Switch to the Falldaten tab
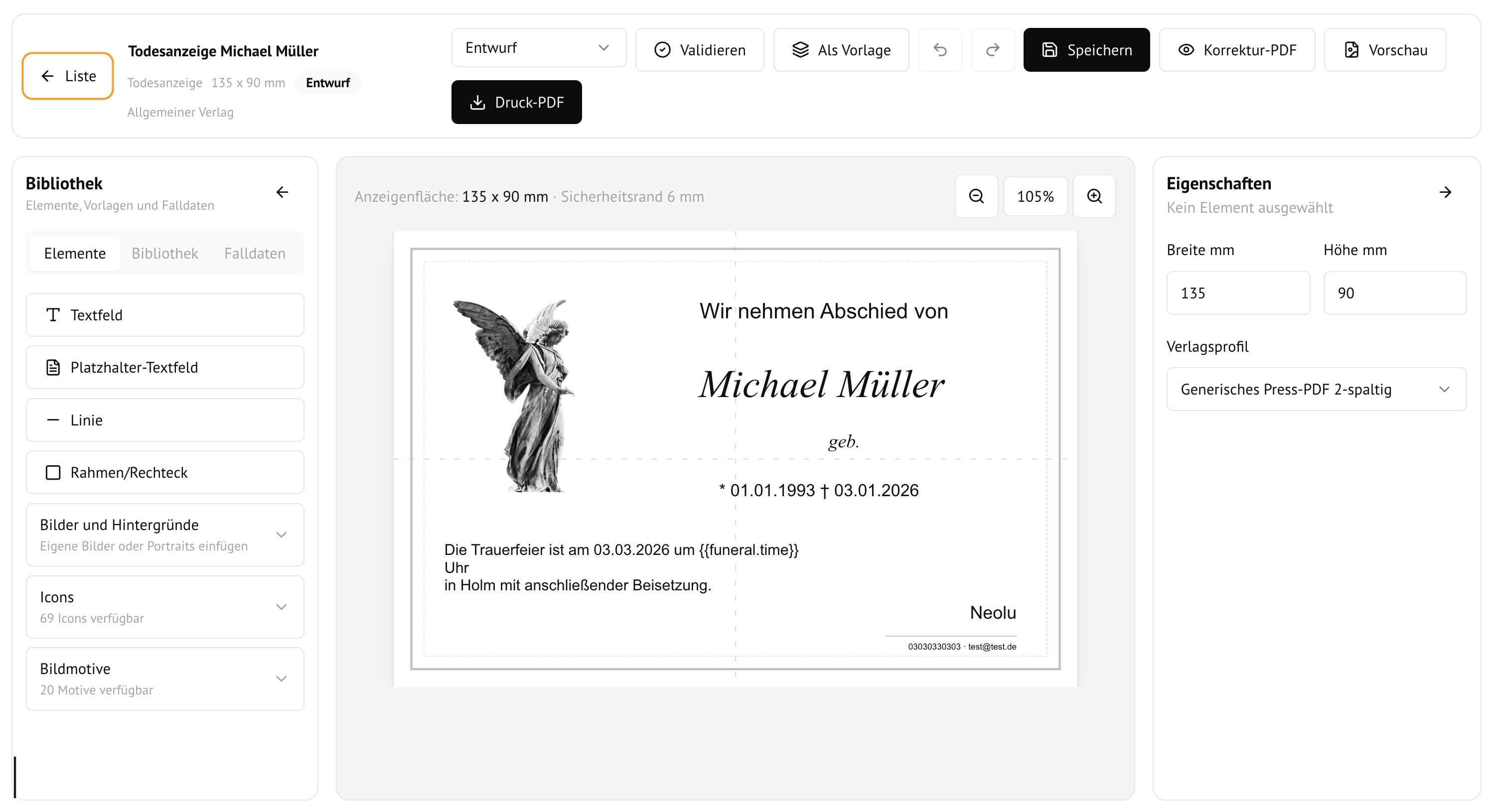 255,253
